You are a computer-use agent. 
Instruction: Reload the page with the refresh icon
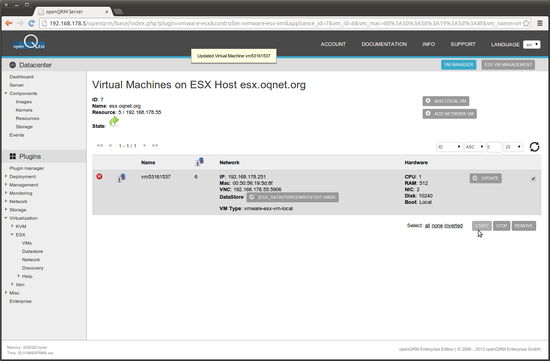pos(31,23)
